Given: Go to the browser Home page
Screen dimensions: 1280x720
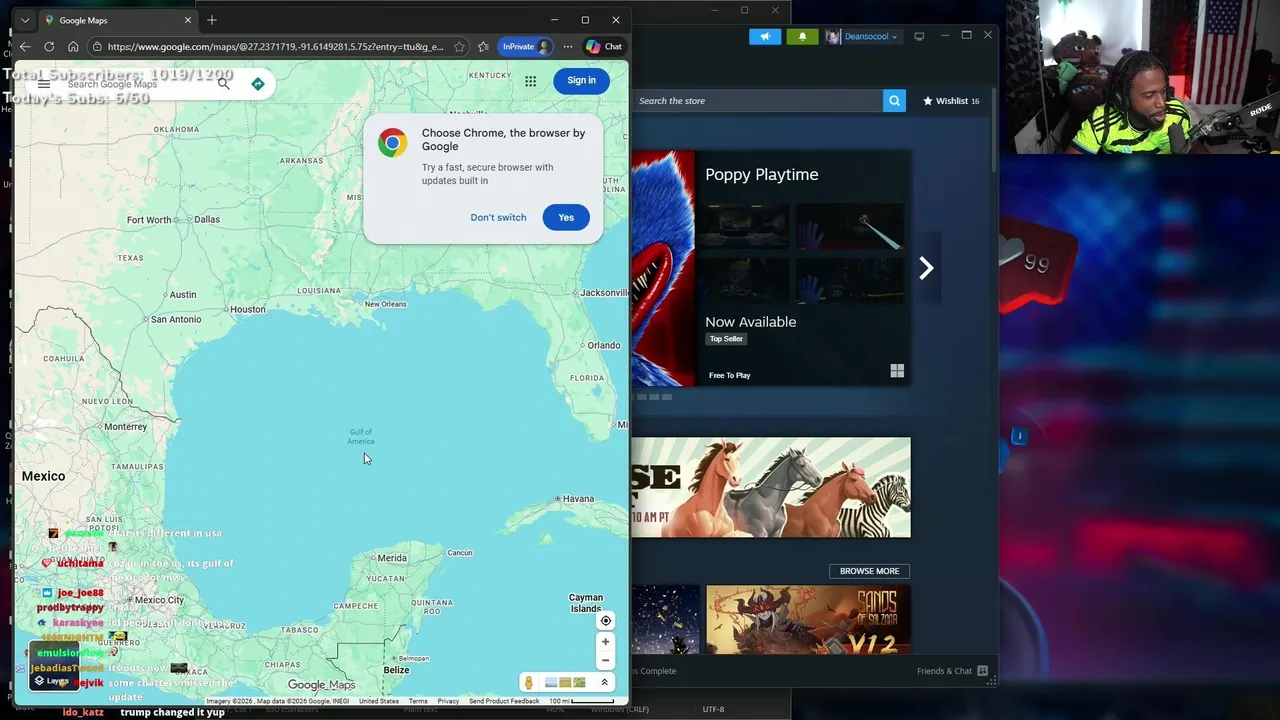Looking at the screenshot, I should pyautogui.click(x=73, y=46).
